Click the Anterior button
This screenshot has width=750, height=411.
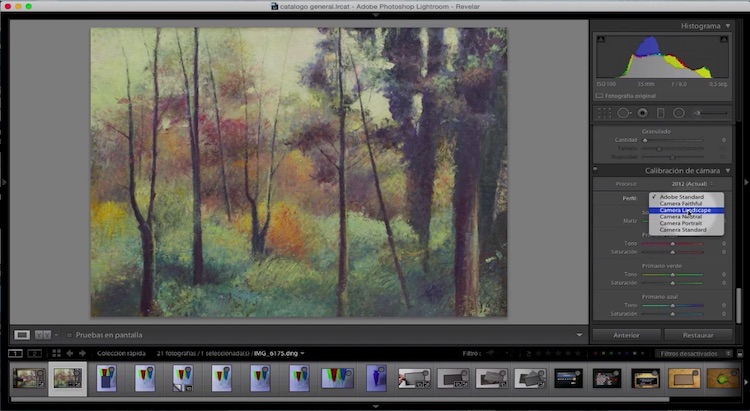click(x=626, y=335)
